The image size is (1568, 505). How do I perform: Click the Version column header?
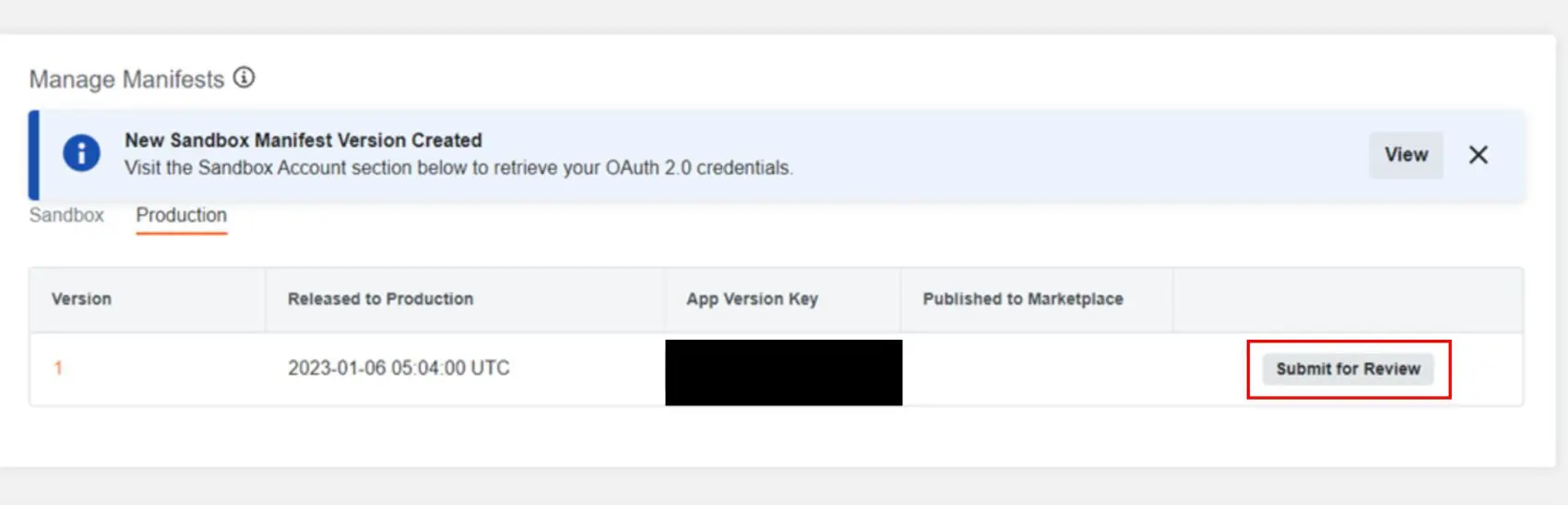point(81,299)
